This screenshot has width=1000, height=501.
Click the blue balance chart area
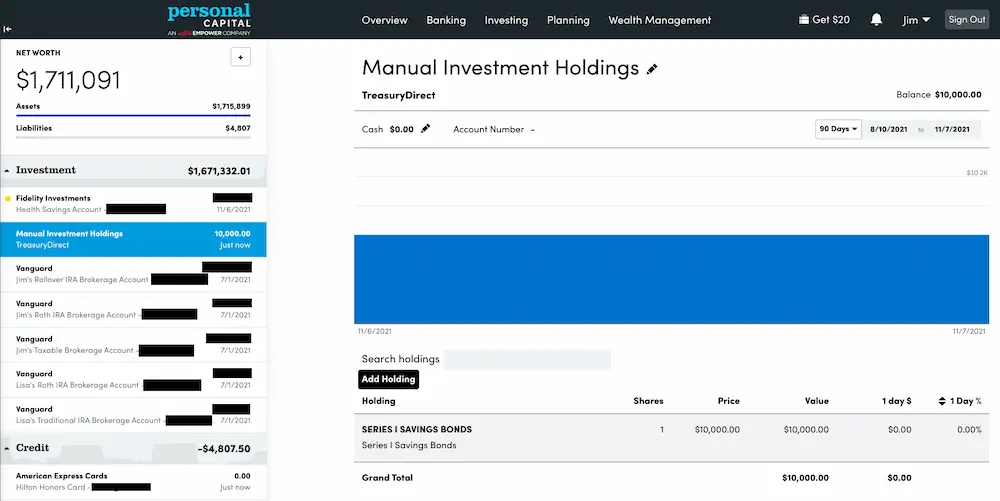point(672,279)
